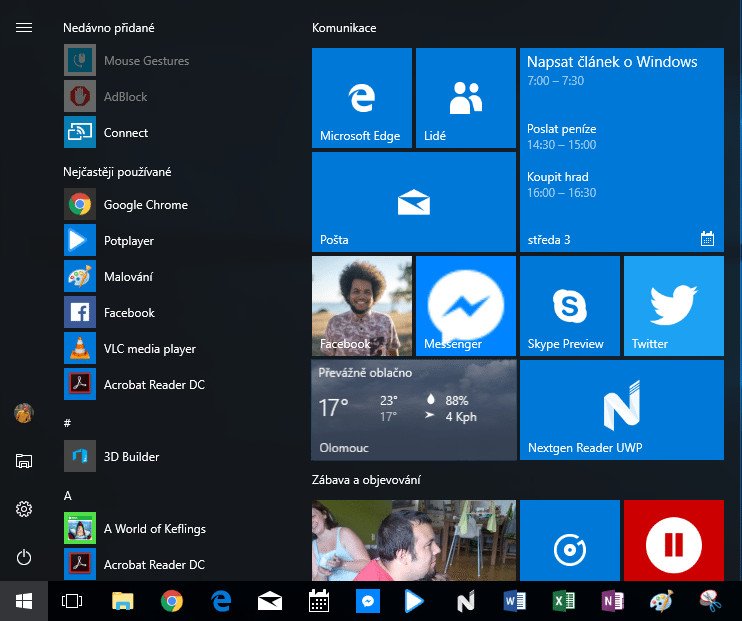Select the Zábava a objevování group header

tap(366, 479)
